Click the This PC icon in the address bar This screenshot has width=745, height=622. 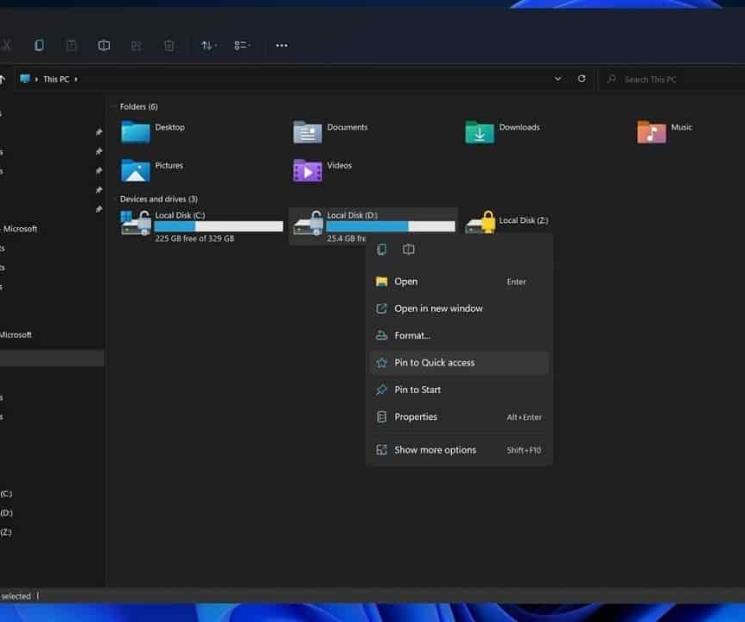click(x=25, y=79)
